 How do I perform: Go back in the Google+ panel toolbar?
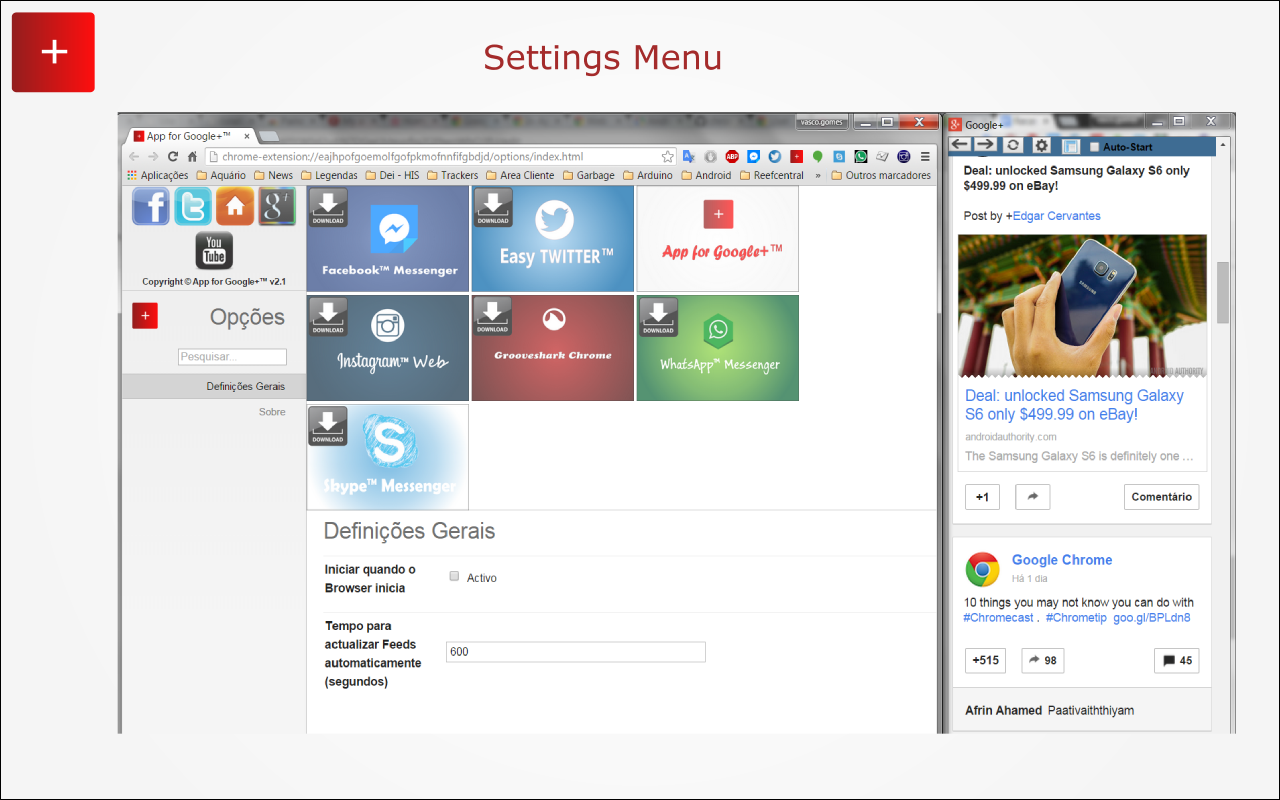pos(960,146)
